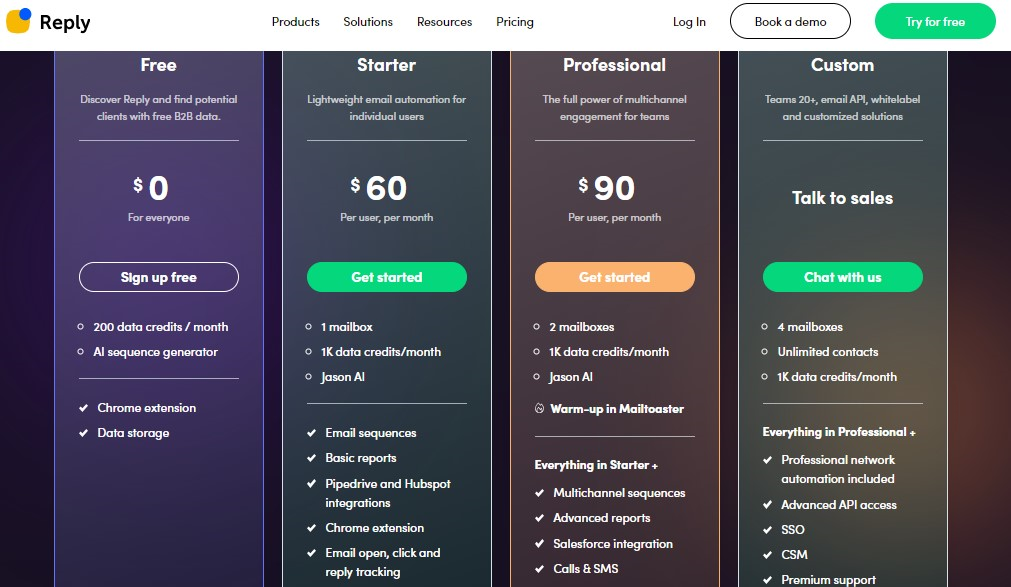Expand the Solutions menu
This screenshot has width=1011, height=587.
click(368, 22)
